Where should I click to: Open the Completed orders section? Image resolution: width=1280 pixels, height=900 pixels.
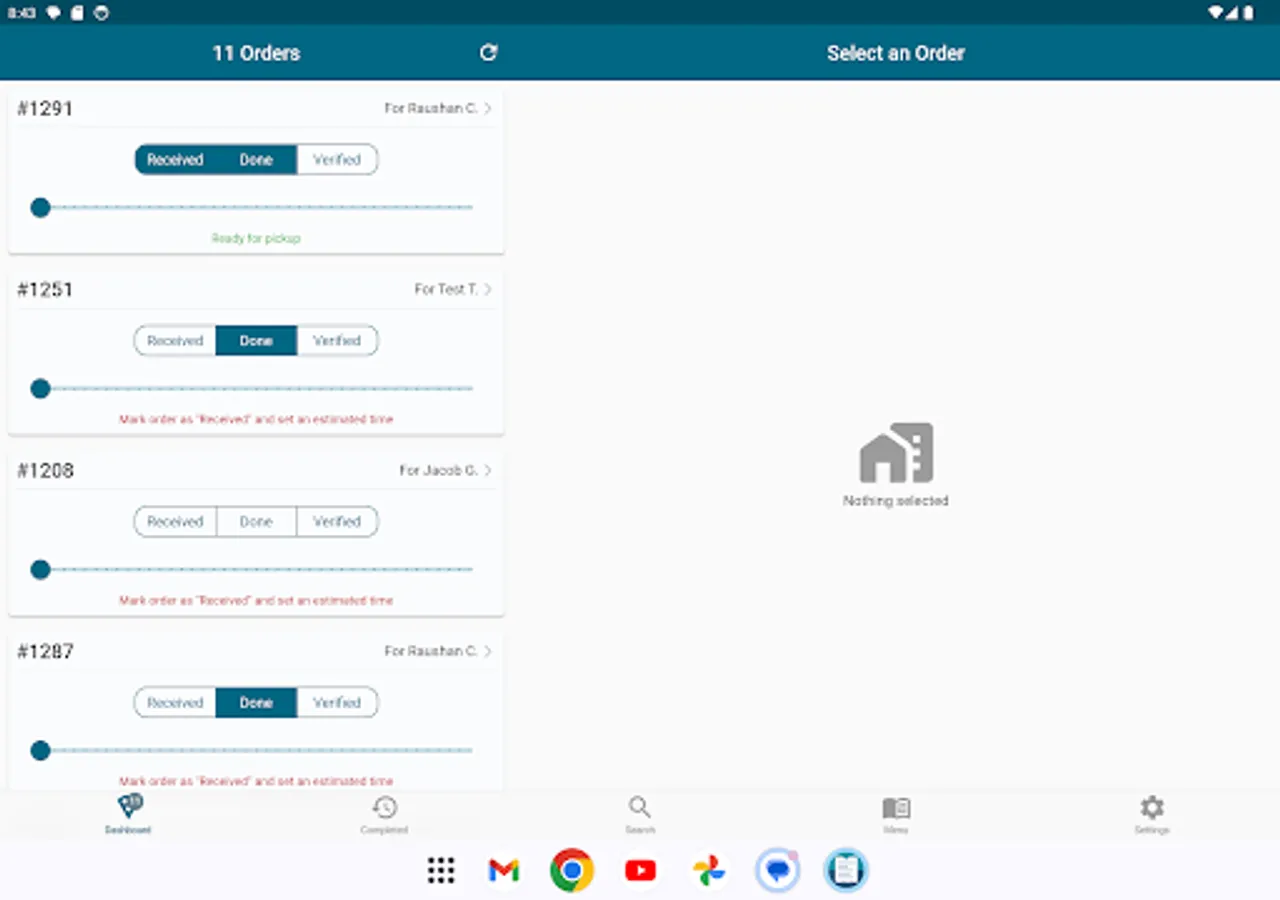coord(384,813)
